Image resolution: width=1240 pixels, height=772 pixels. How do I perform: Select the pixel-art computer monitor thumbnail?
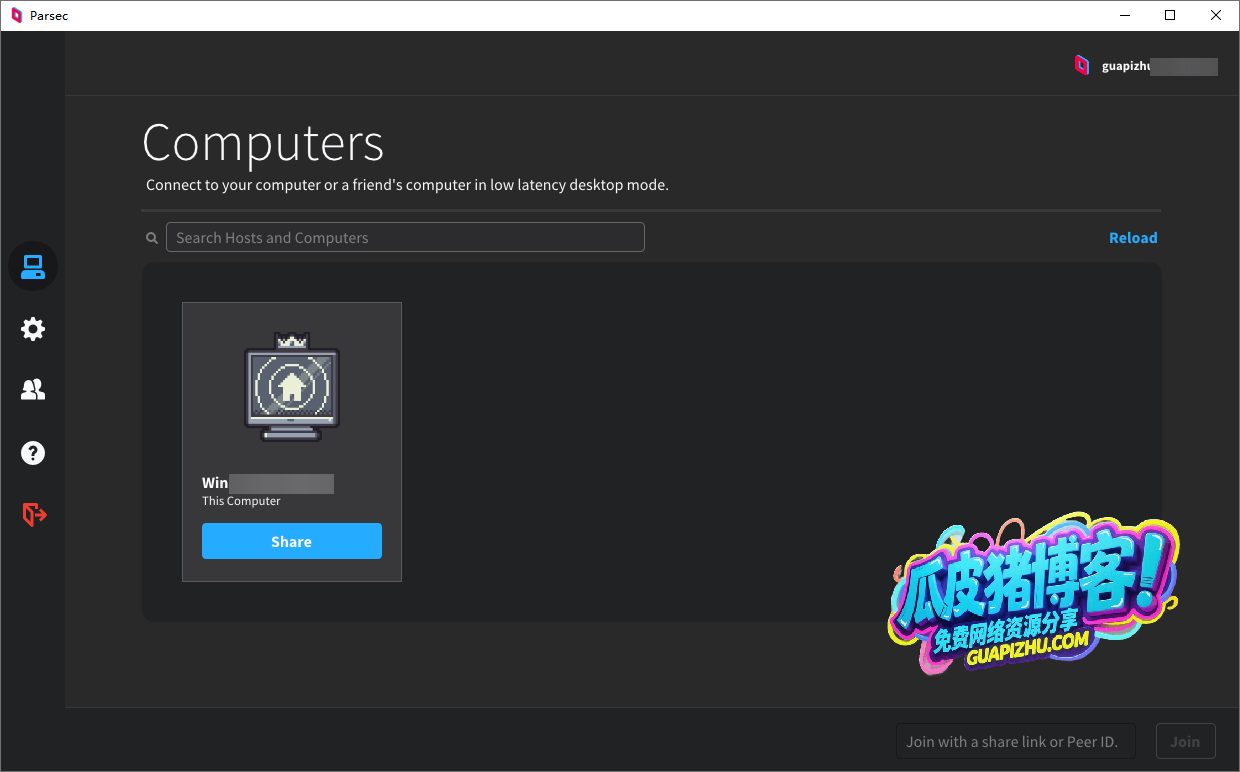tap(292, 387)
